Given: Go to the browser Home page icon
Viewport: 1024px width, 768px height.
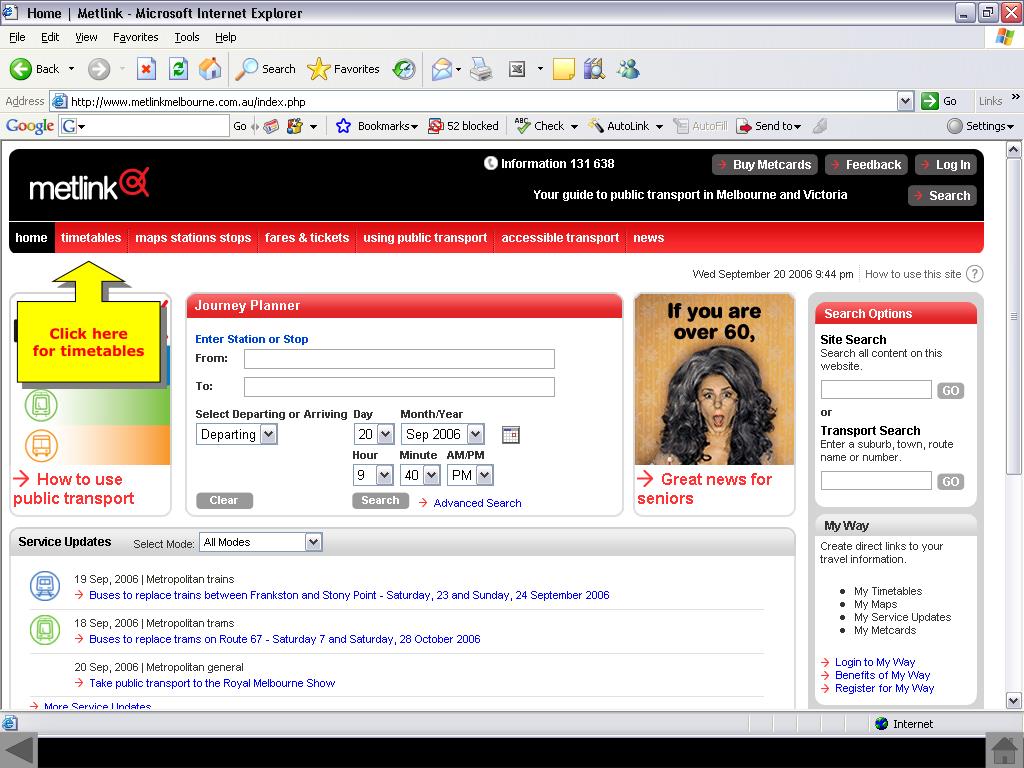Looking at the screenshot, I should coord(210,69).
